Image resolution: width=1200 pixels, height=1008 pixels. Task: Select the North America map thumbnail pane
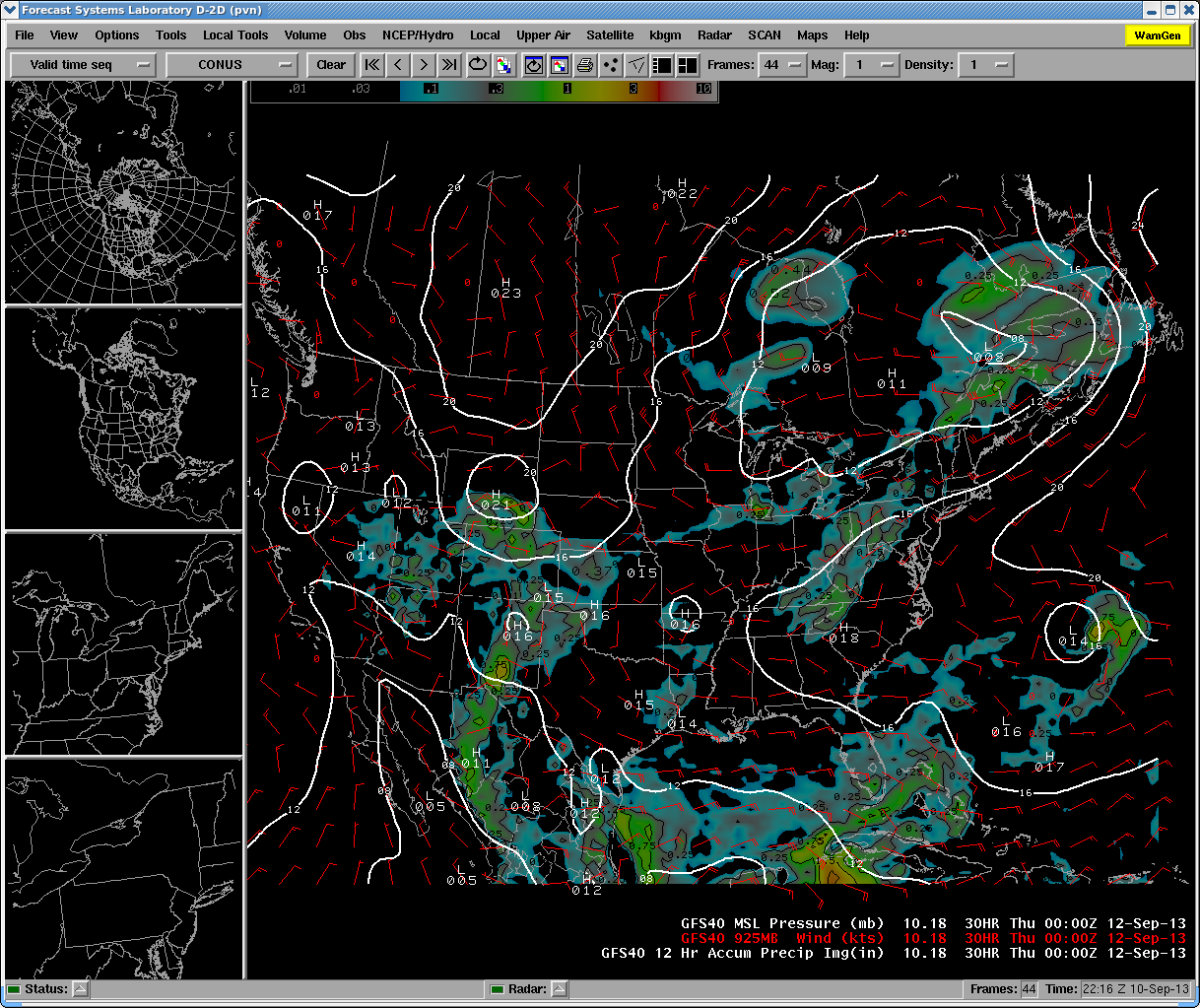coord(124,418)
